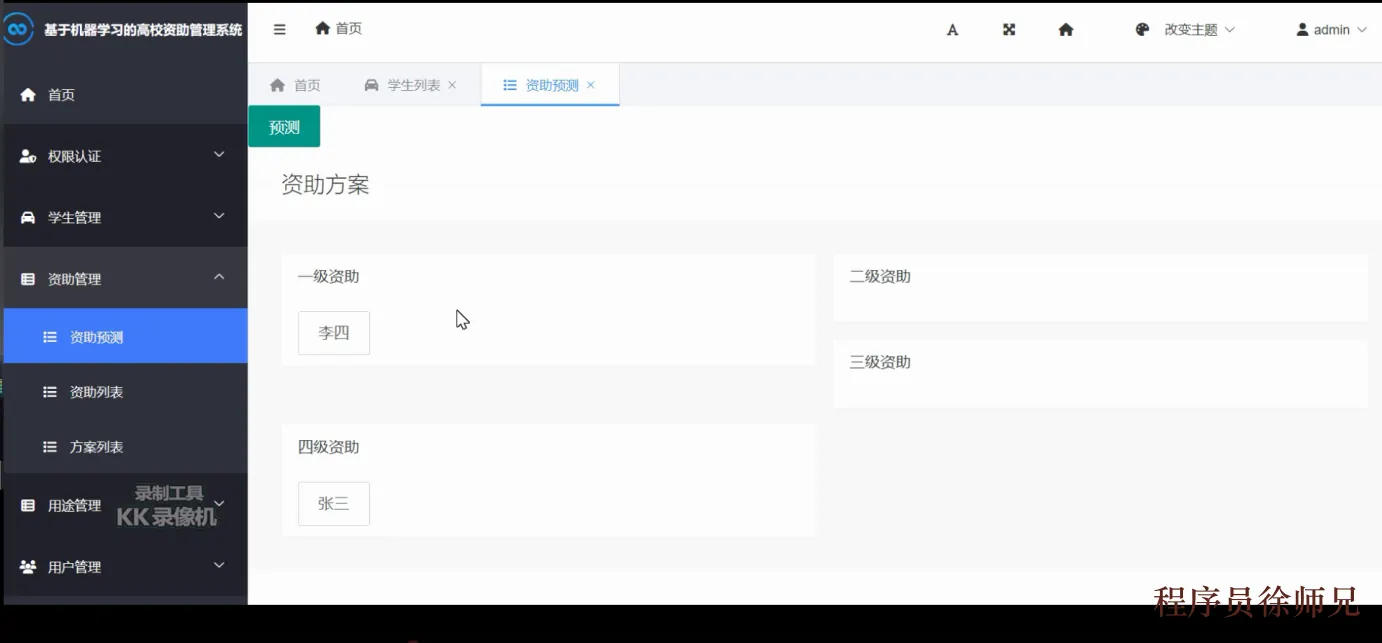Screen dimensions: 1382x643
Task: Click the 张三 student tag
Action: pos(334,504)
